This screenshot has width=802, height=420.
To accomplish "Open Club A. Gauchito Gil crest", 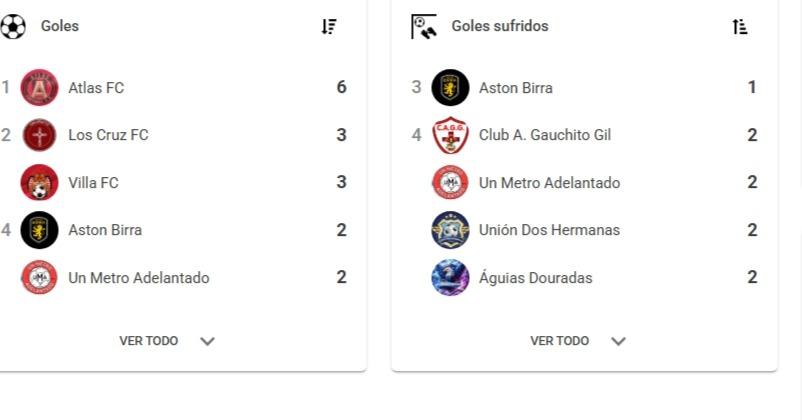I will 450,135.
